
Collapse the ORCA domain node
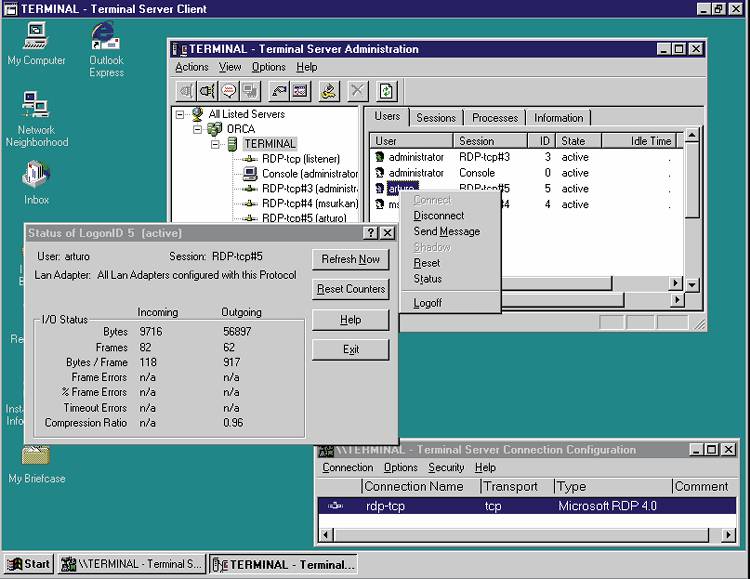click(x=197, y=129)
